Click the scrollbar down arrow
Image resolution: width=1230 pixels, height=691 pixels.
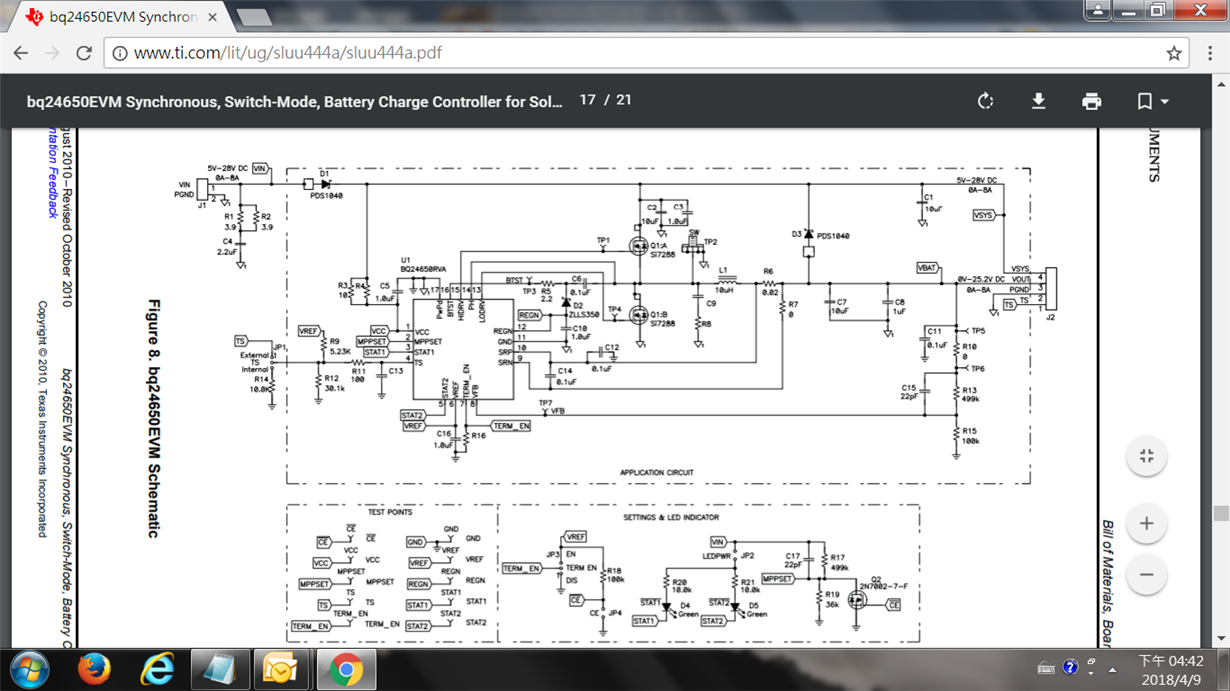(1221, 639)
